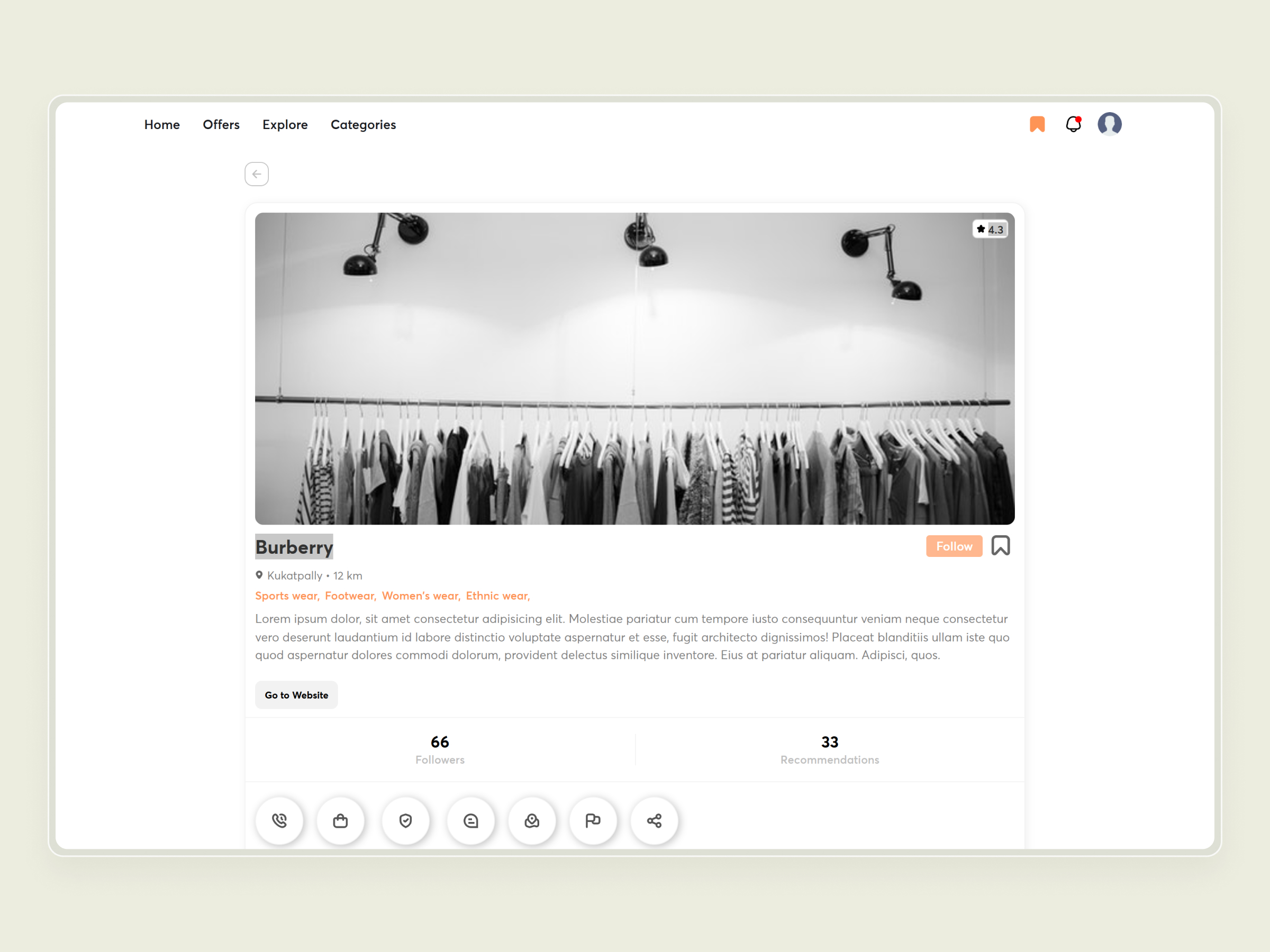The width and height of the screenshot is (1270, 952).
Task: Click the location pin beside Kukatpally
Action: pyautogui.click(x=259, y=574)
